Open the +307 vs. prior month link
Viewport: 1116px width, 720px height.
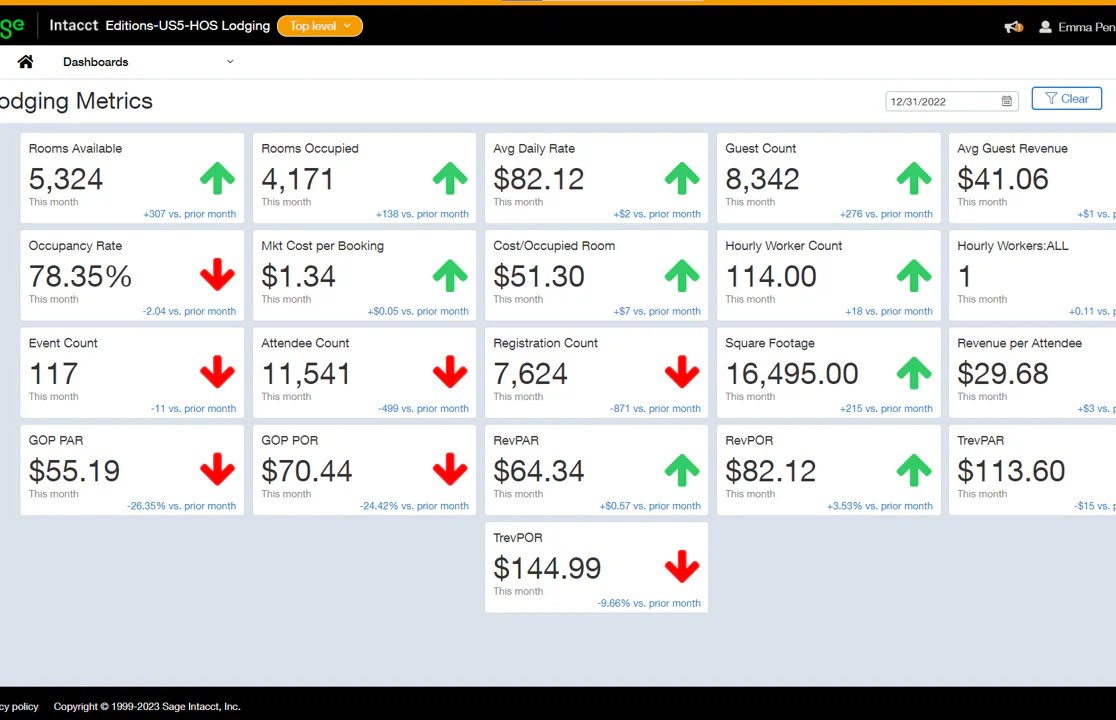point(189,214)
